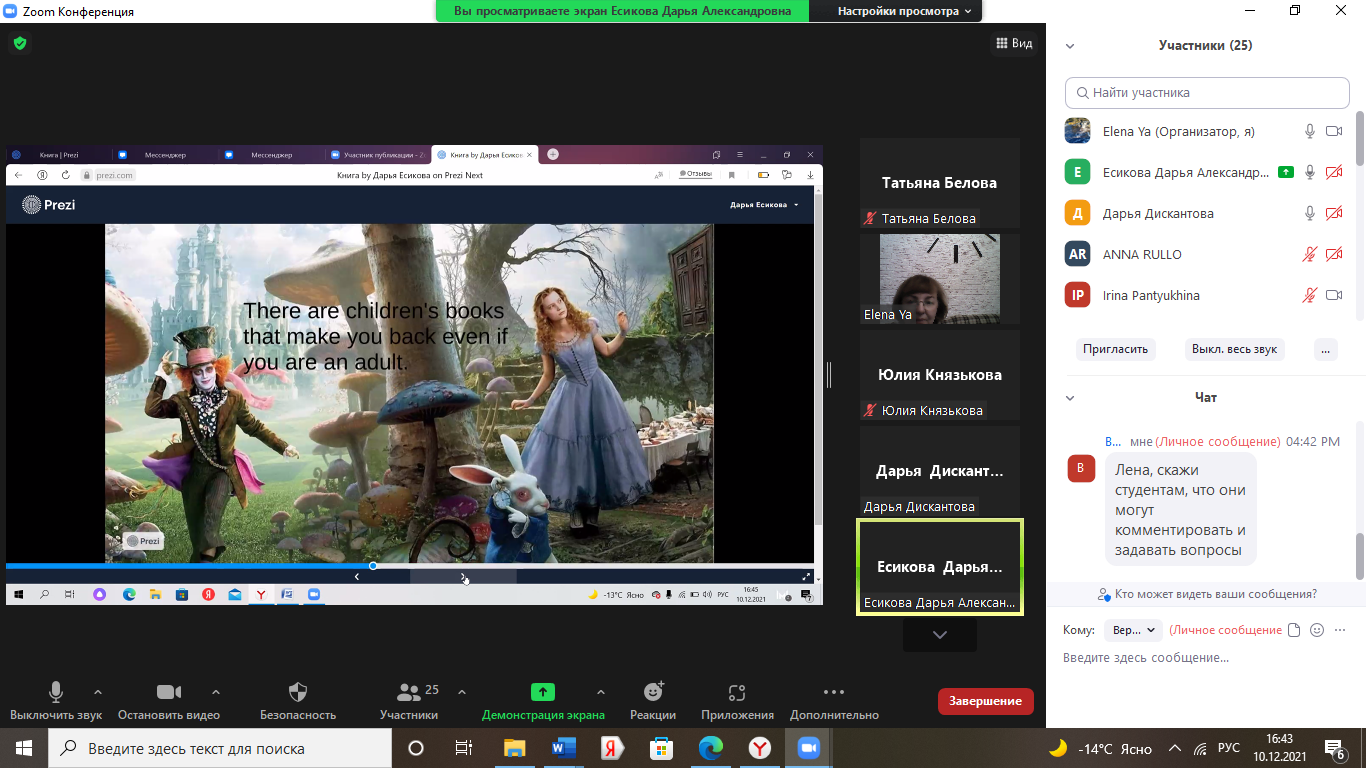Click the chat file attachment icon
Viewport: 1366px width, 768px height.
1294,630
